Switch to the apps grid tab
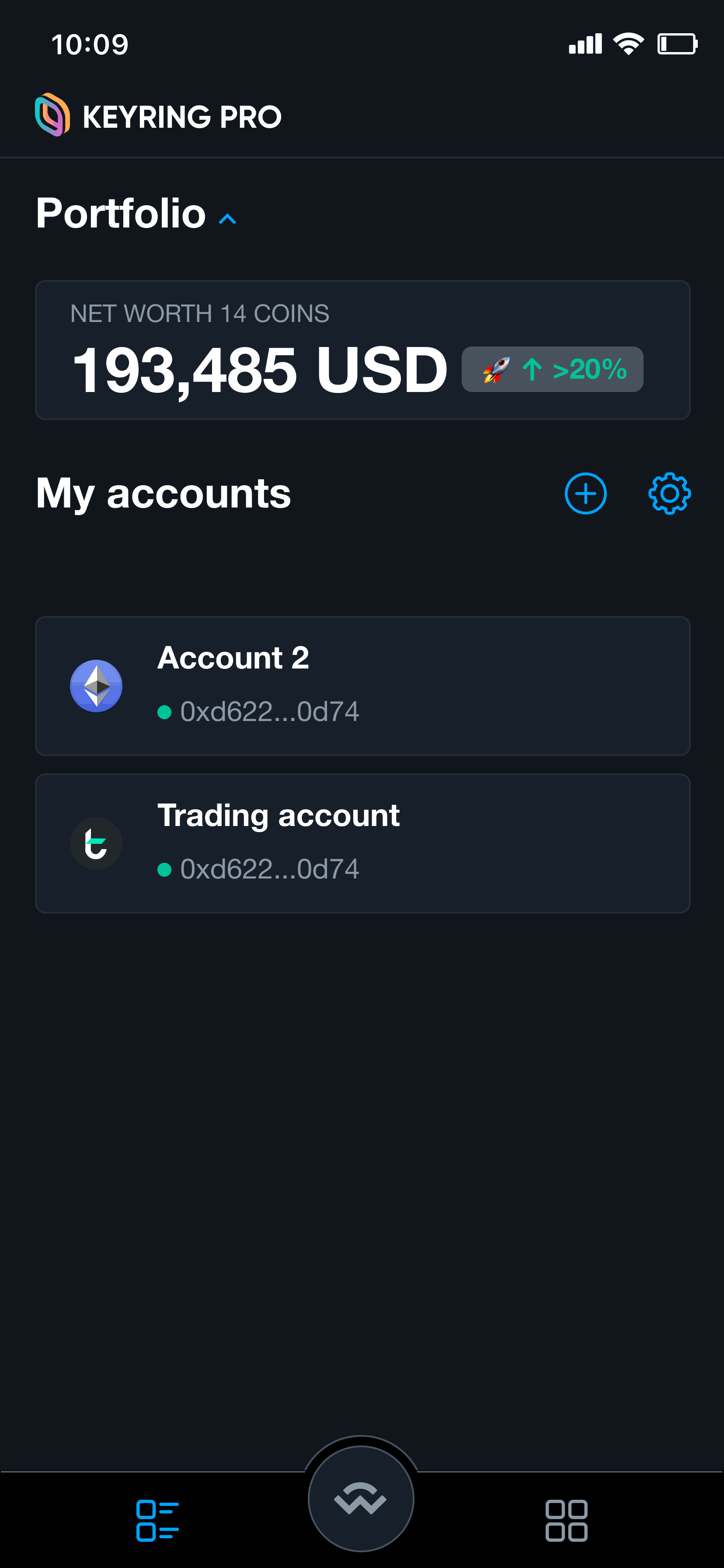This screenshot has height=1568, width=724. (567, 1520)
